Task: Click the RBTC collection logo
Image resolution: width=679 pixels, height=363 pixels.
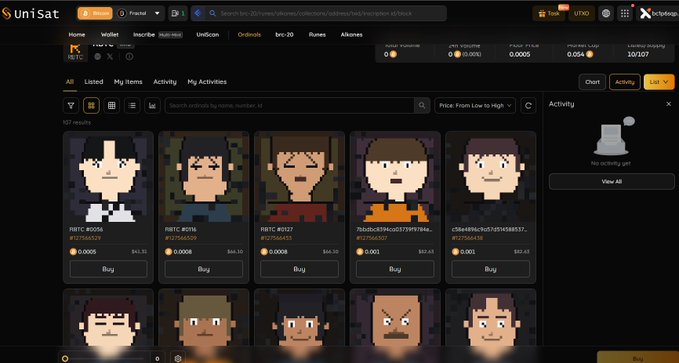Action: pos(75,52)
